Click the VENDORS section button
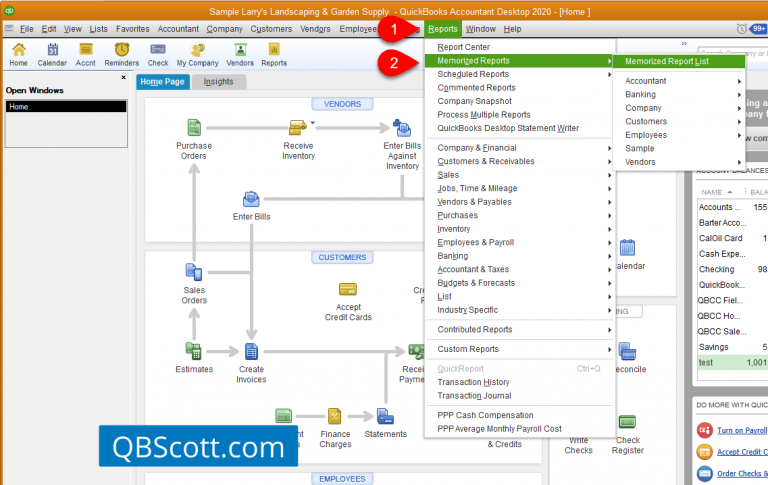 pyautogui.click(x=342, y=104)
